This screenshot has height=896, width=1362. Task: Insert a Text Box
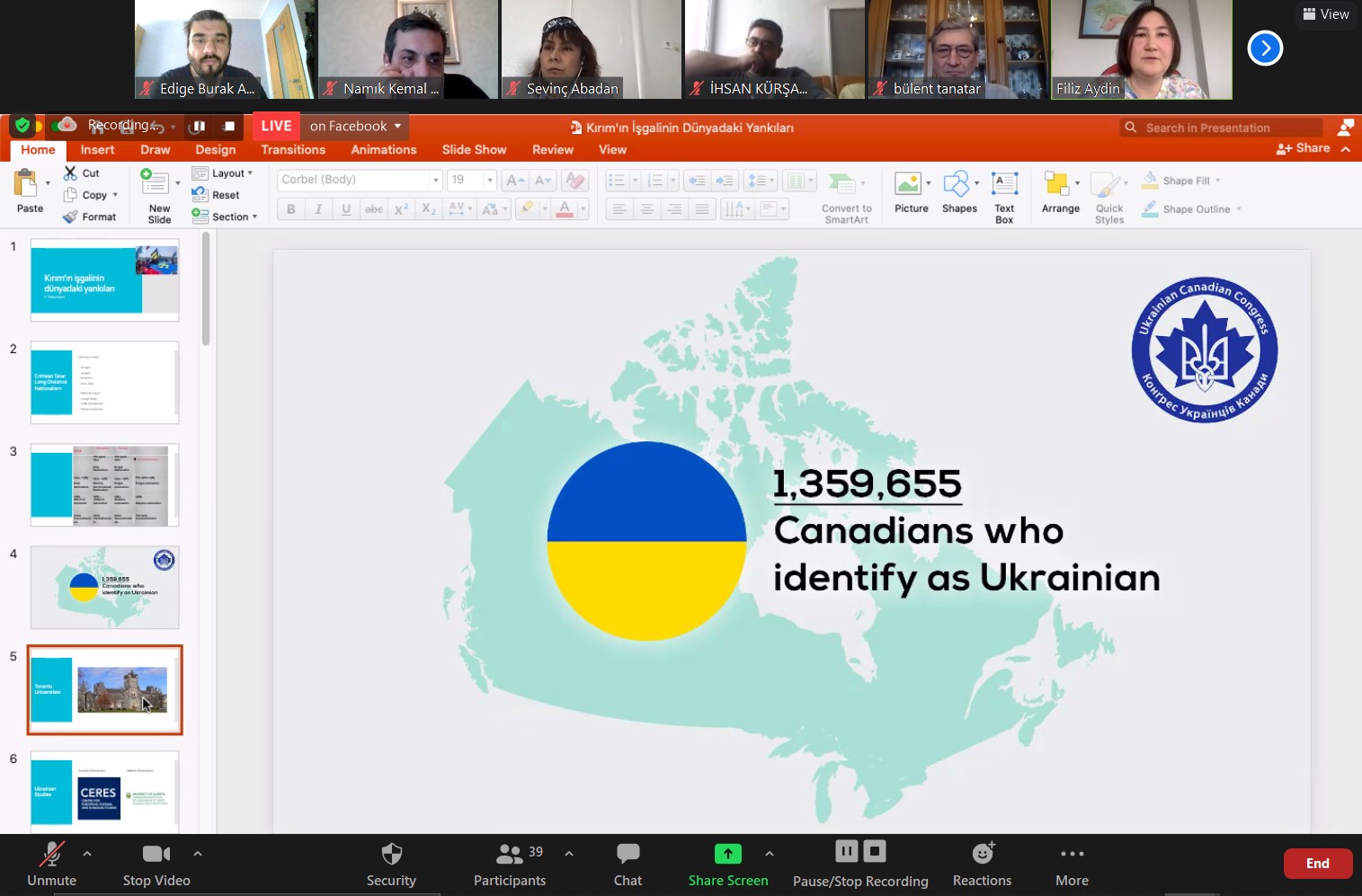[1004, 185]
